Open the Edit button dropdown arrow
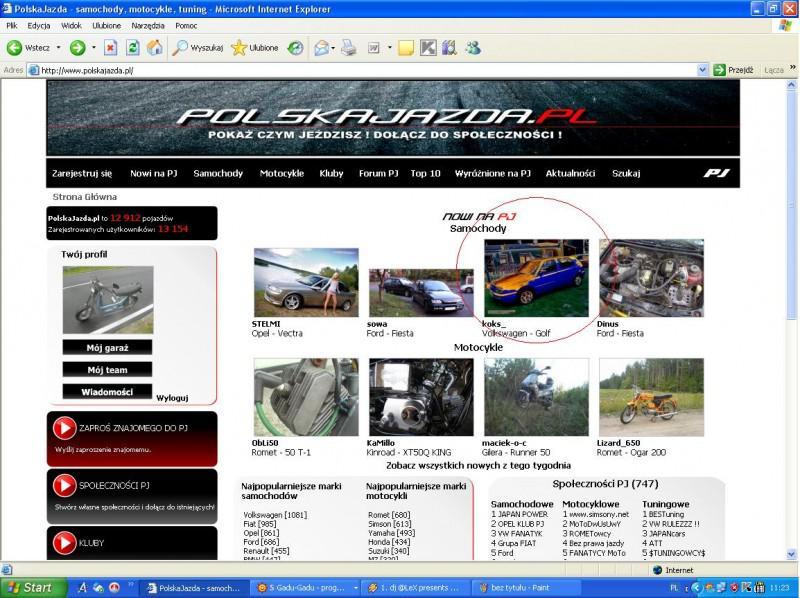The image size is (800, 598). 389,48
